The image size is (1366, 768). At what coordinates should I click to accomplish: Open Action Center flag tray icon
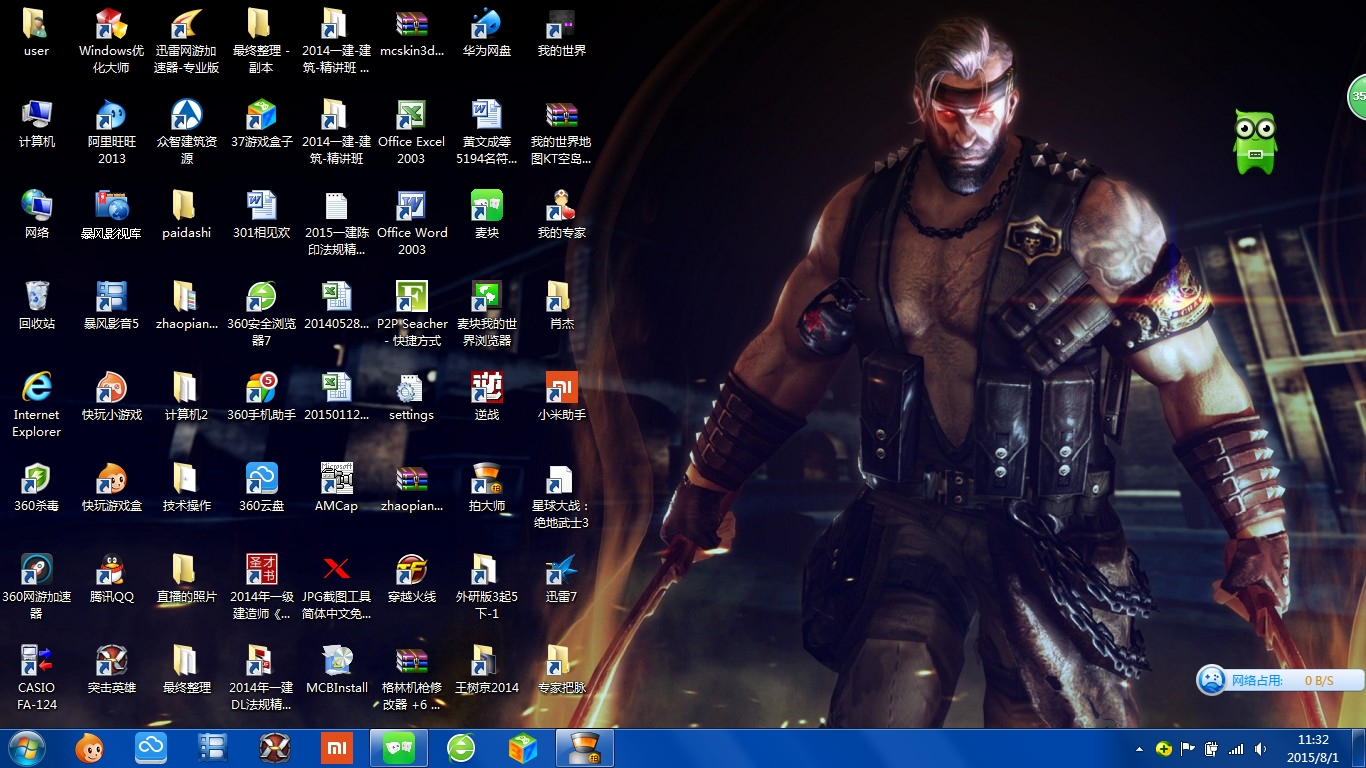tap(1188, 749)
